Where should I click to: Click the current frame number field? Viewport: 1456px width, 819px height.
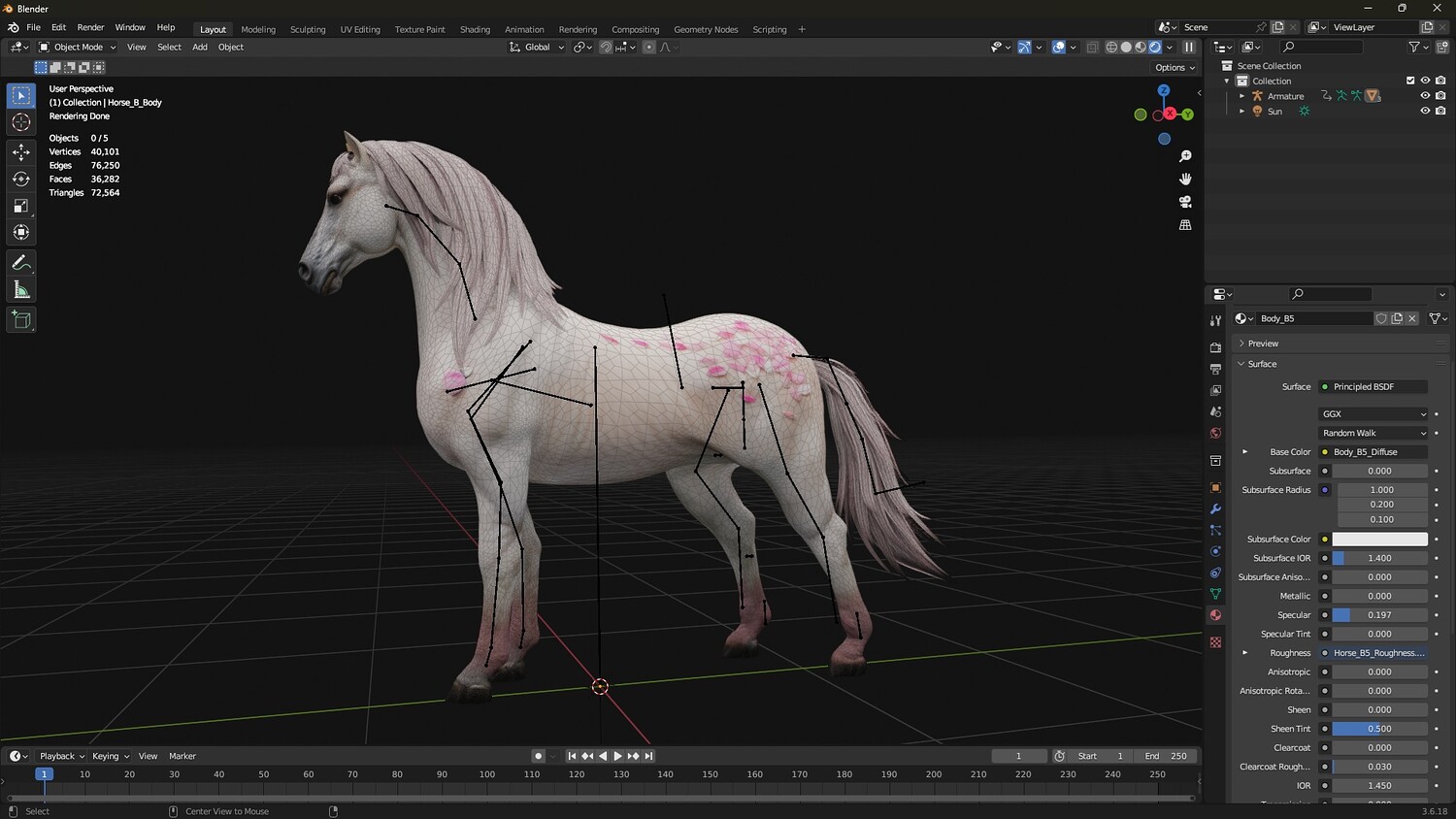(x=1018, y=756)
